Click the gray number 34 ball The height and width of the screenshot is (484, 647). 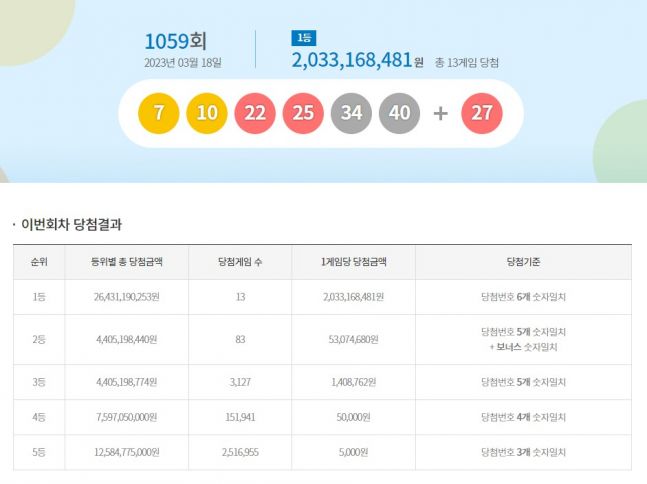[351, 113]
